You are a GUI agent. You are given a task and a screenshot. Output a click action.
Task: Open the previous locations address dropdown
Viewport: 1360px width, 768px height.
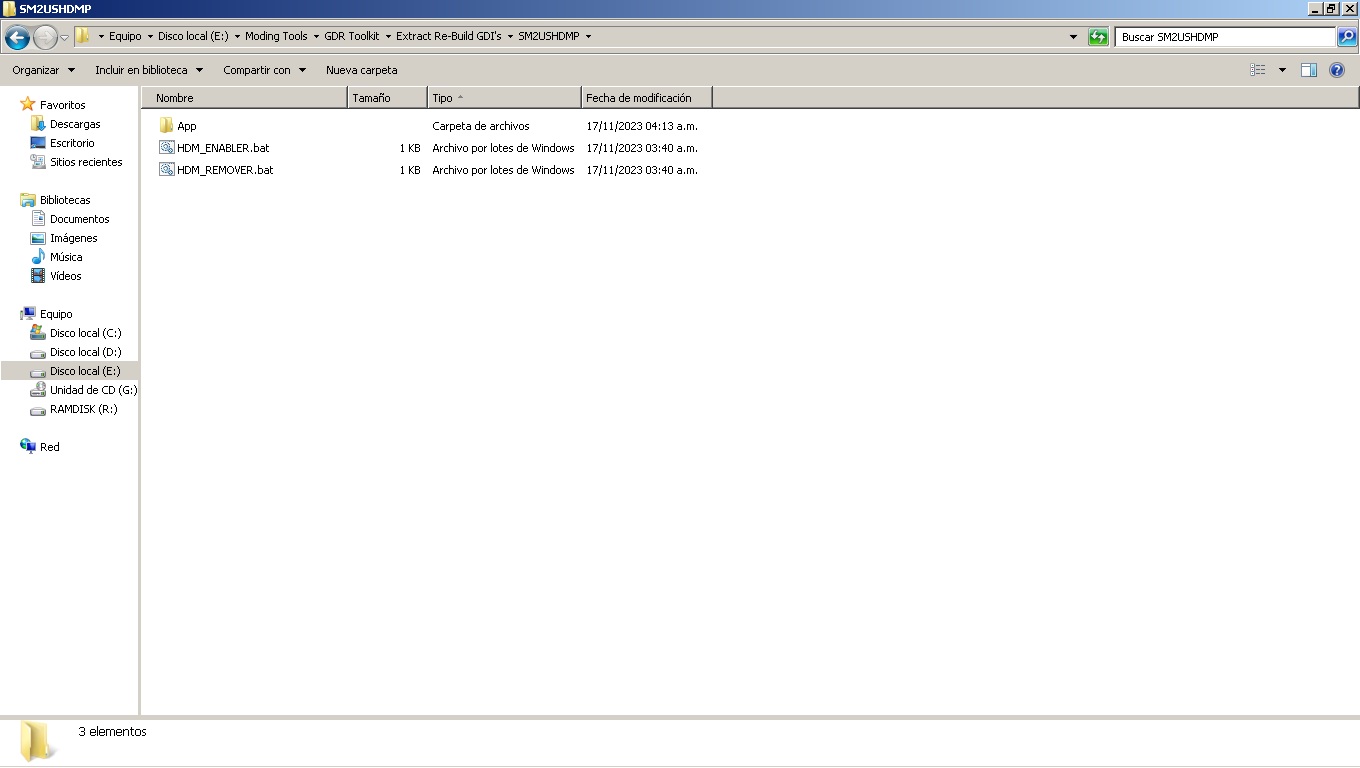1073,37
